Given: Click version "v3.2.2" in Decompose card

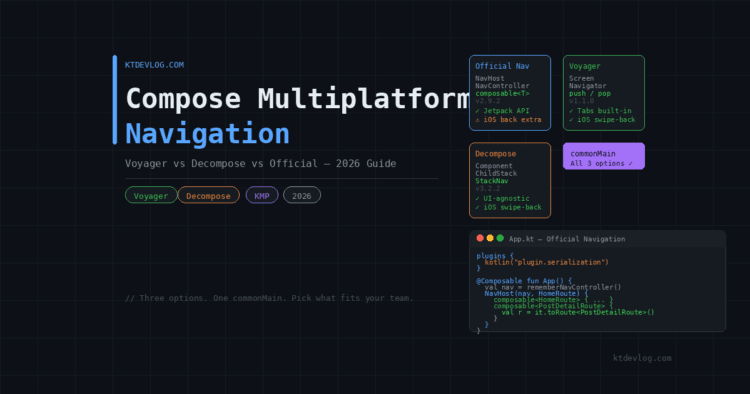Looking at the screenshot, I should (x=487, y=188).
